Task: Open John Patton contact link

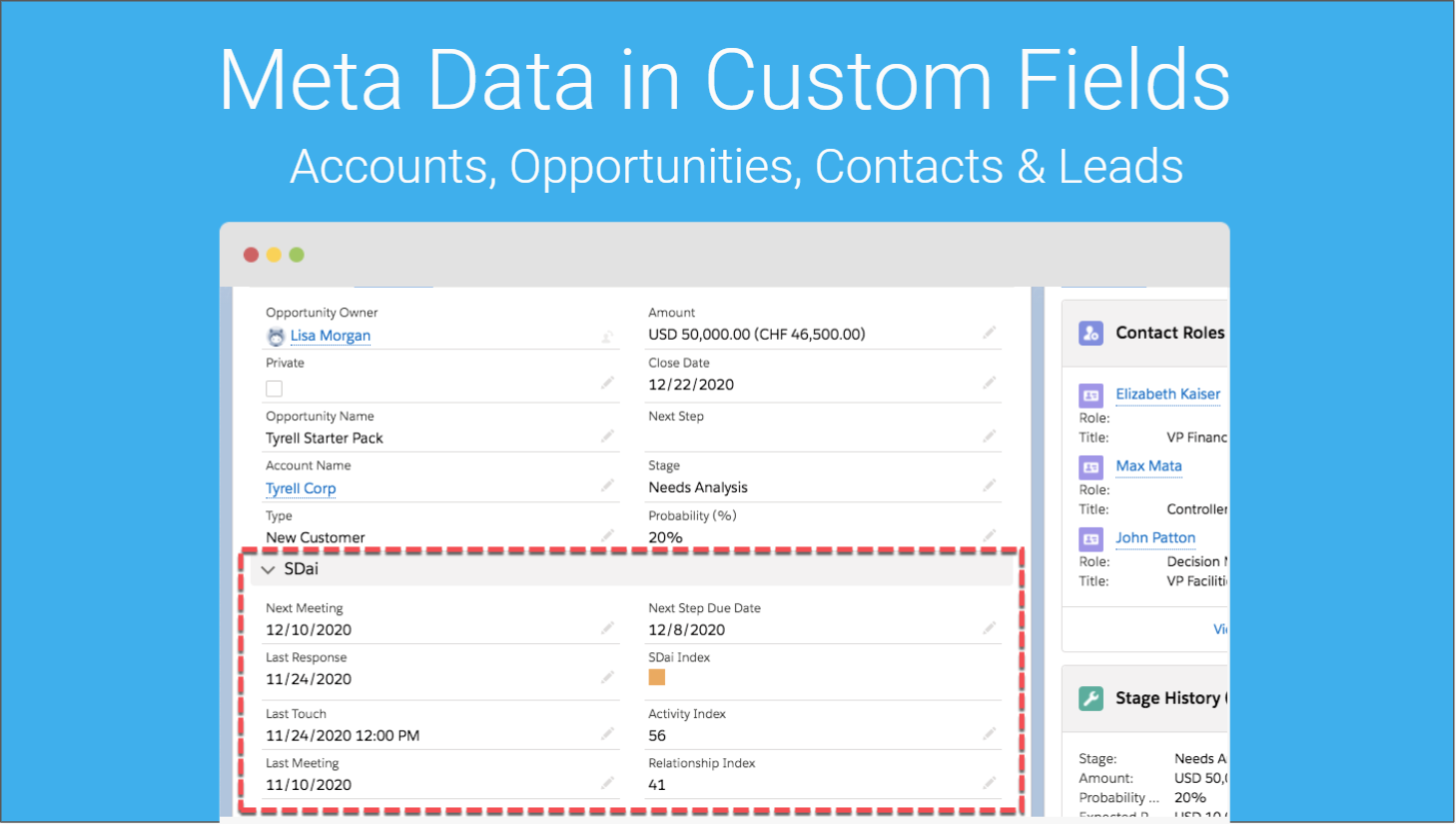Action: pyautogui.click(x=1155, y=537)
